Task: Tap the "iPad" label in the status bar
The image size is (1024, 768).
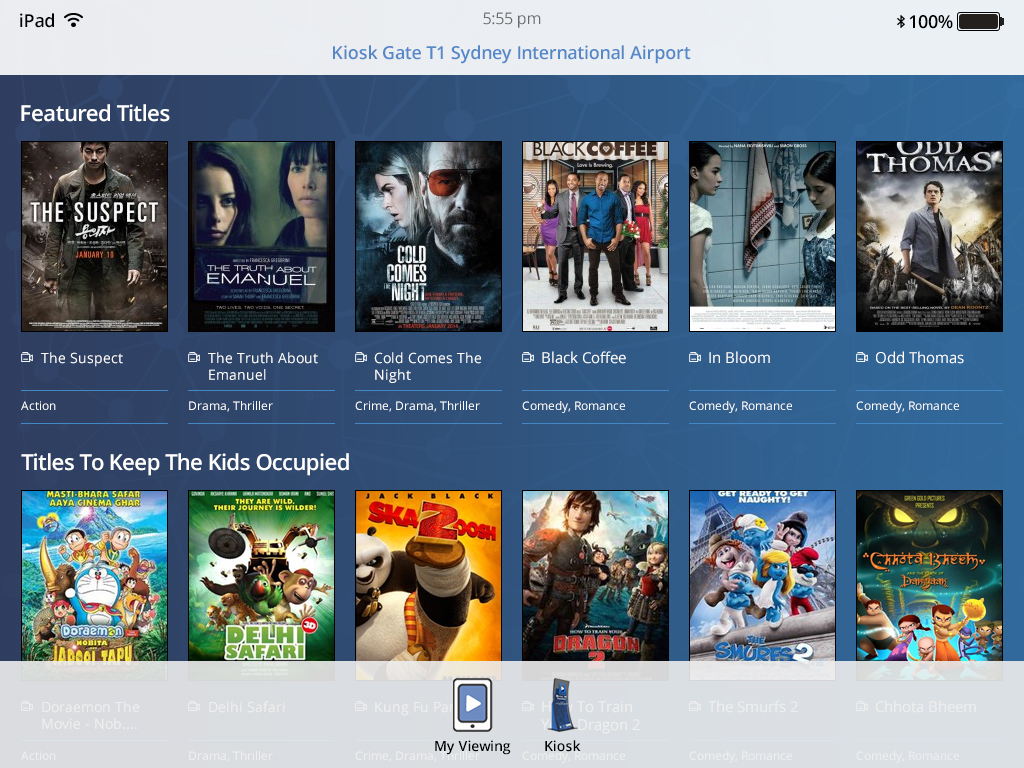Action: [x=37, y=21]
